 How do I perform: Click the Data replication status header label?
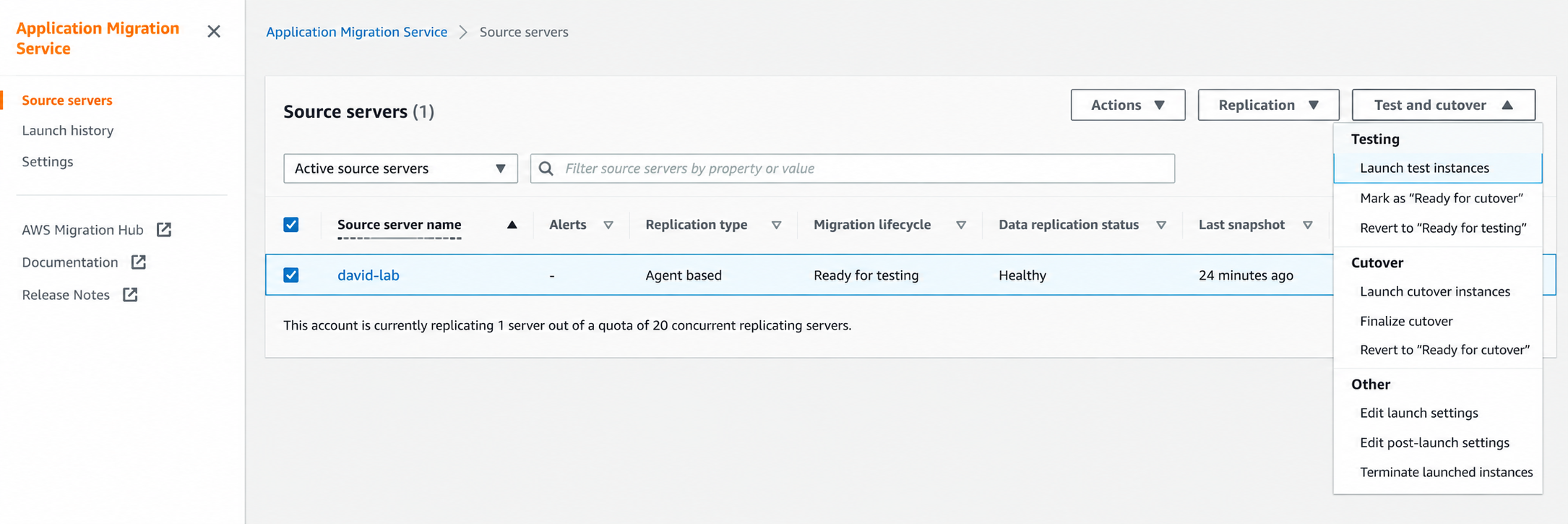point(1069,225)
